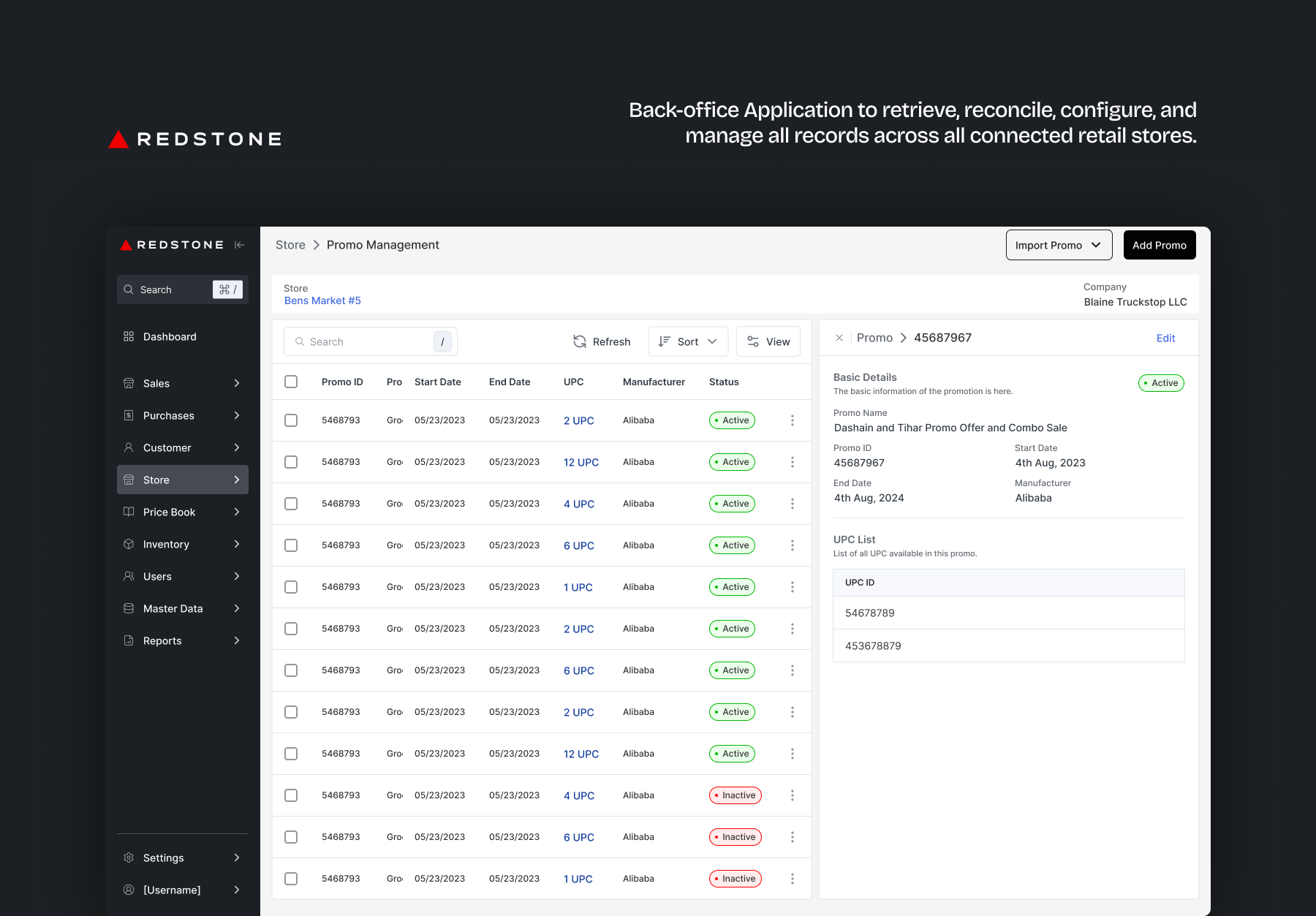Refresh the promo list
Viewport: 1316px width, 916px height.
tap(602, 341)
